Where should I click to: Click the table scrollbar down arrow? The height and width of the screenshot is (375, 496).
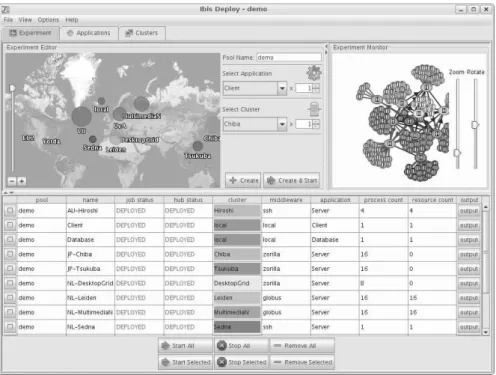[486, 332]
